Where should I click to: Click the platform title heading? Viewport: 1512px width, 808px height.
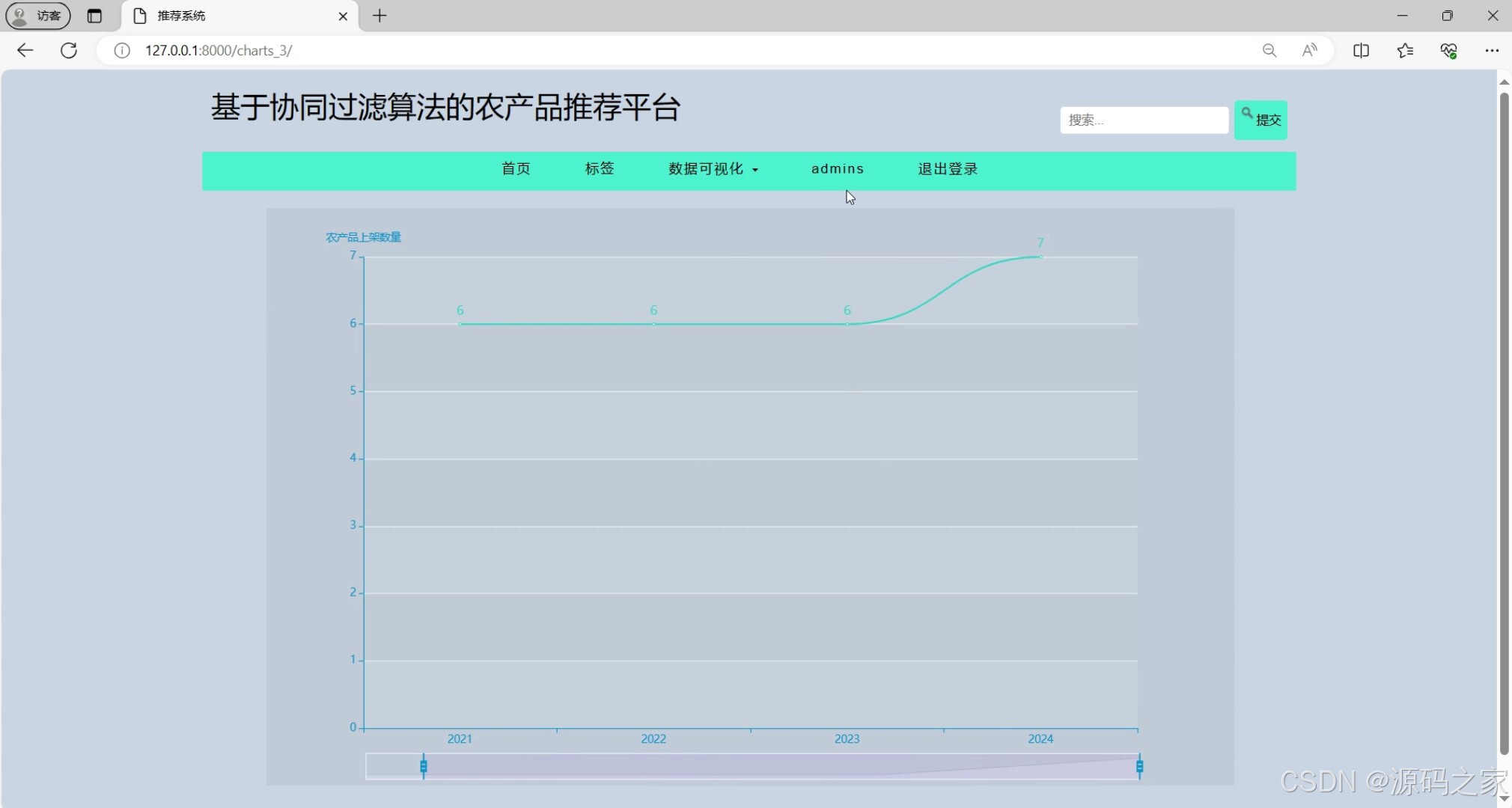pyautogui.click(x=445, y=108)
